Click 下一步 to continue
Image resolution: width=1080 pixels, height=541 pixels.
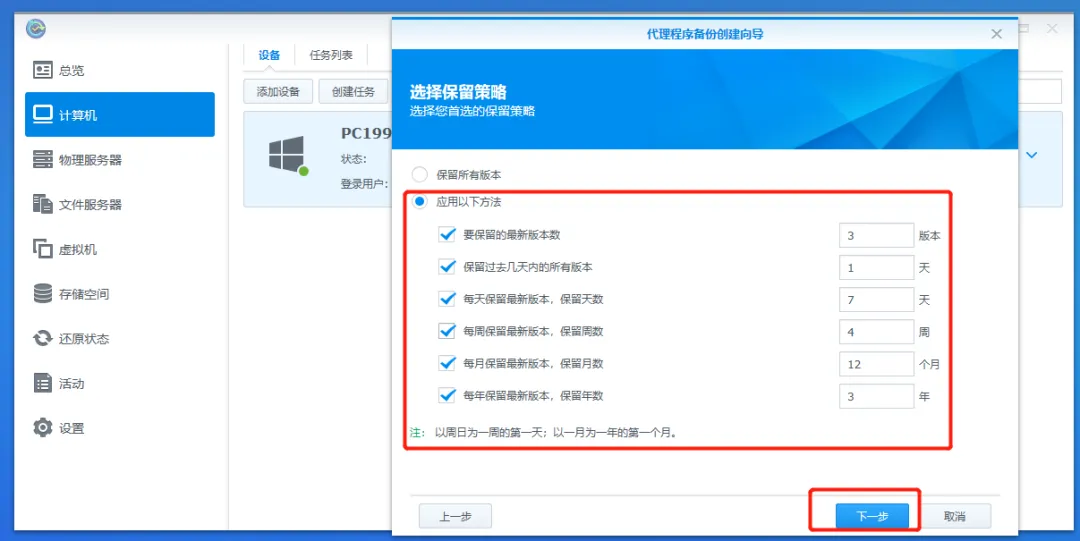[x=872, y=516]
